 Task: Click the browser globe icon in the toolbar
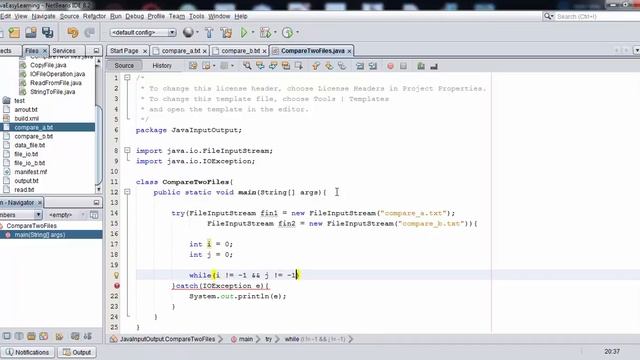(188, 32)
